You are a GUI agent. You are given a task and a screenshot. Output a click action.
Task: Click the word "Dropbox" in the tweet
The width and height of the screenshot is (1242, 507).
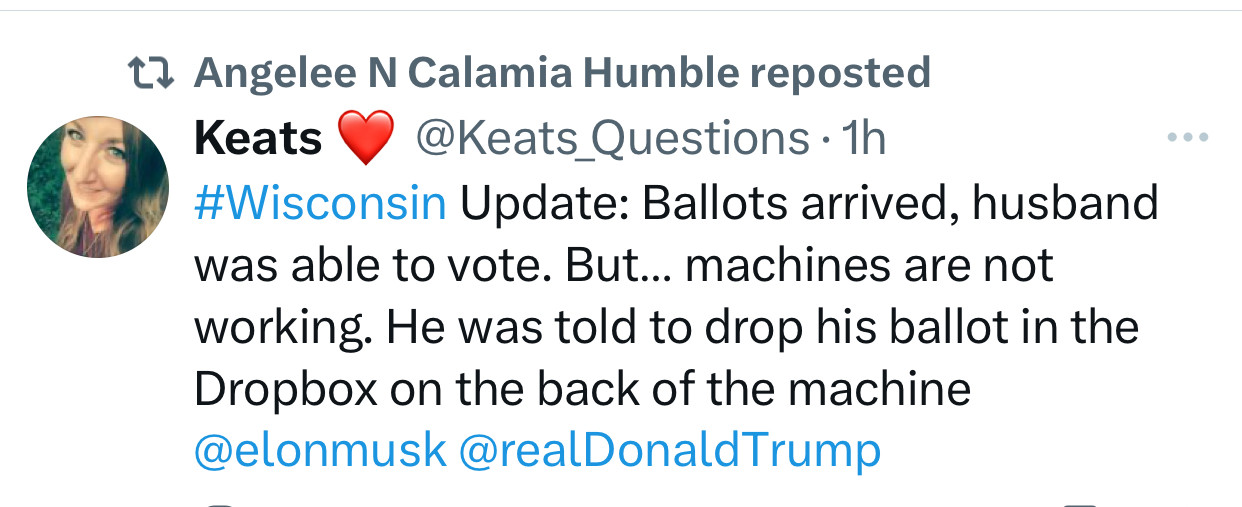[x=285, y=388]
